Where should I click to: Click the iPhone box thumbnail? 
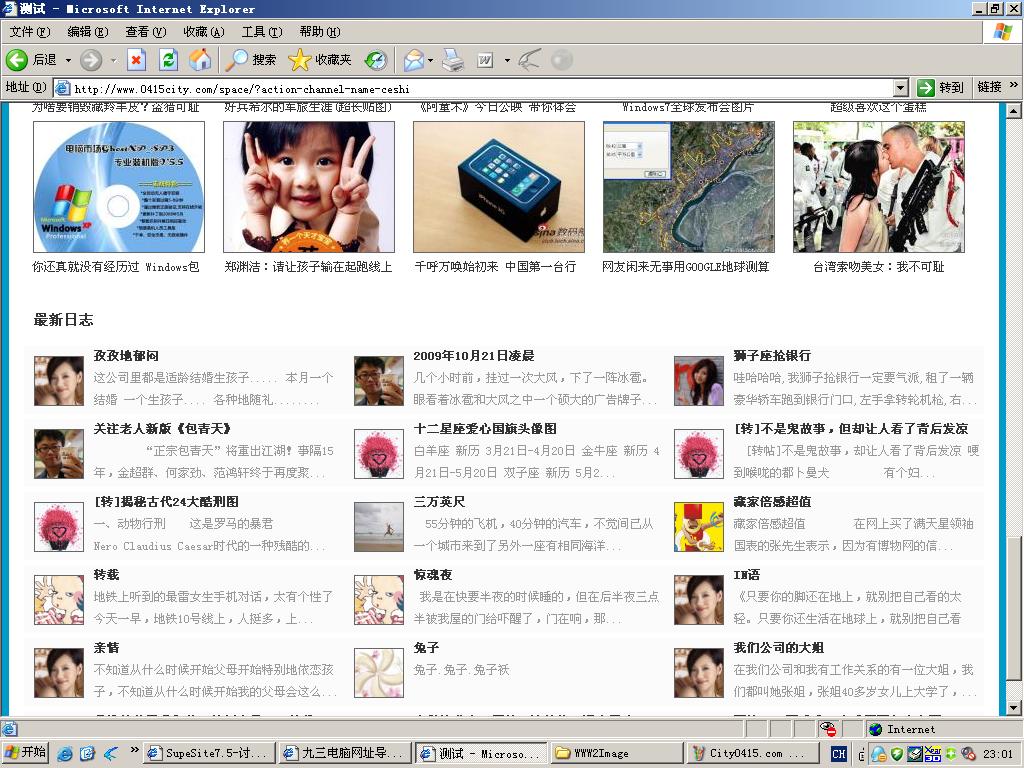point(499,187)
